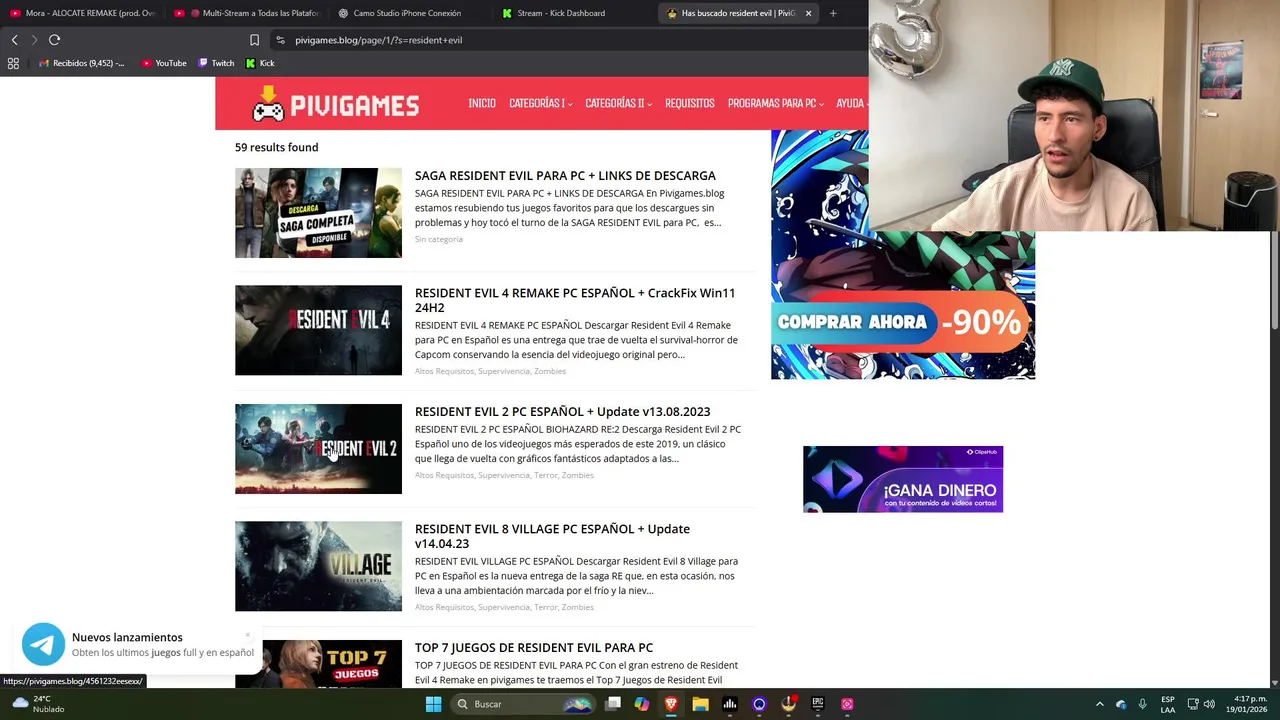The image size is (1280, 720).
Task: Open RESIDENT EVIL 2 PC ESPAÑOL link
Action: click(x=562, y=412)
